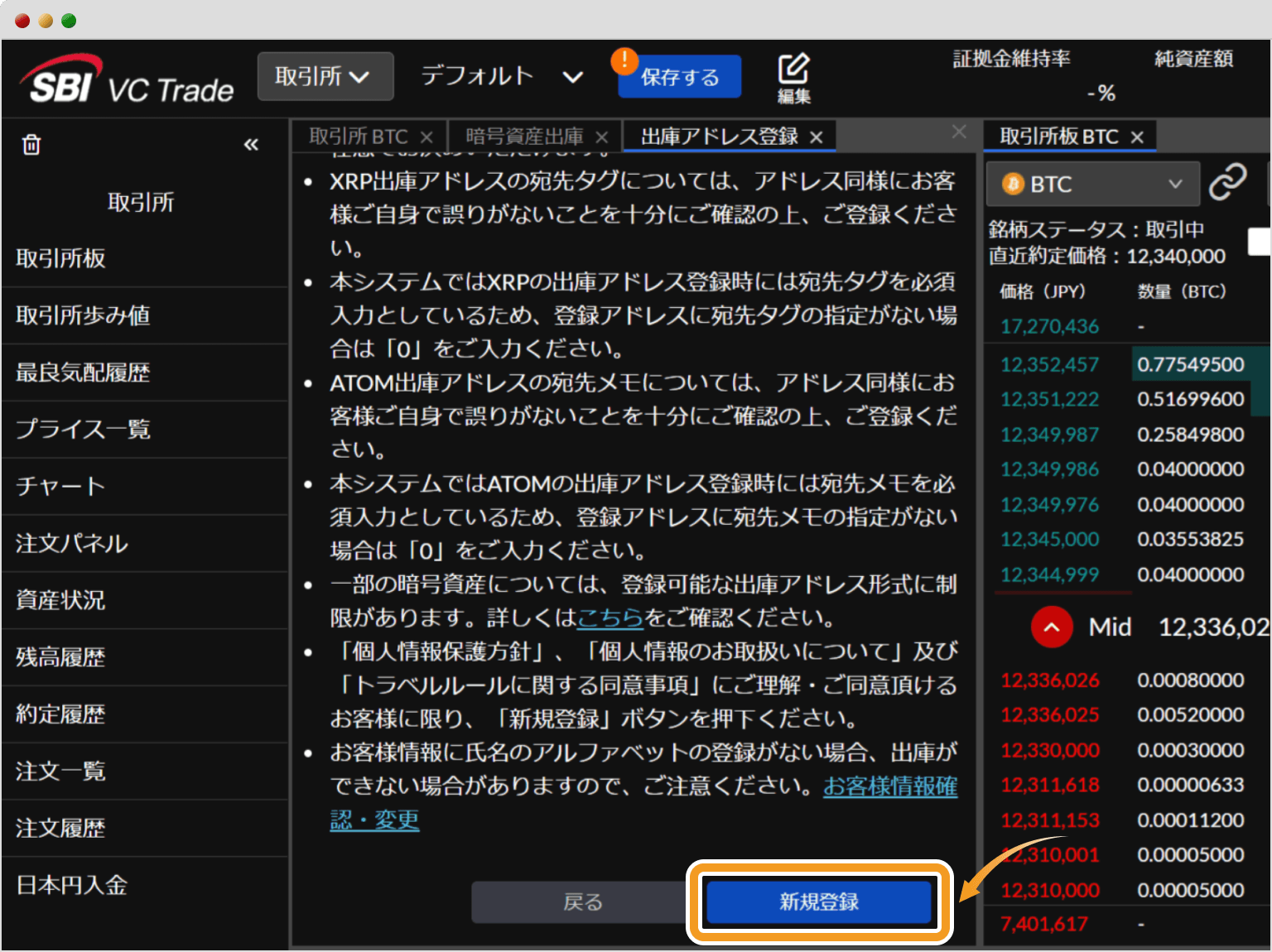Click the red Mid up-arrow circle

1052,627
